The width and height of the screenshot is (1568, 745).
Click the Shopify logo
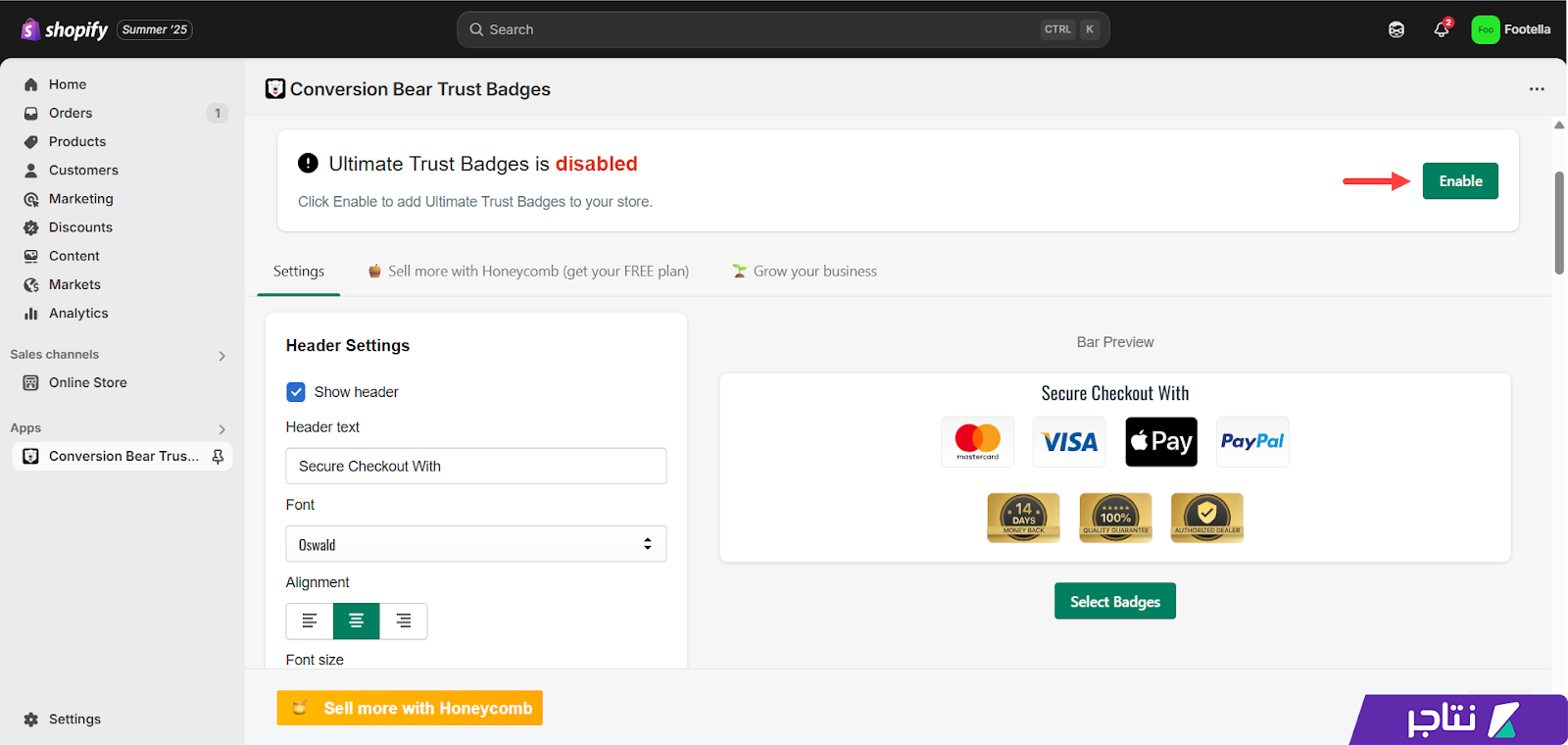coord(65,29)
